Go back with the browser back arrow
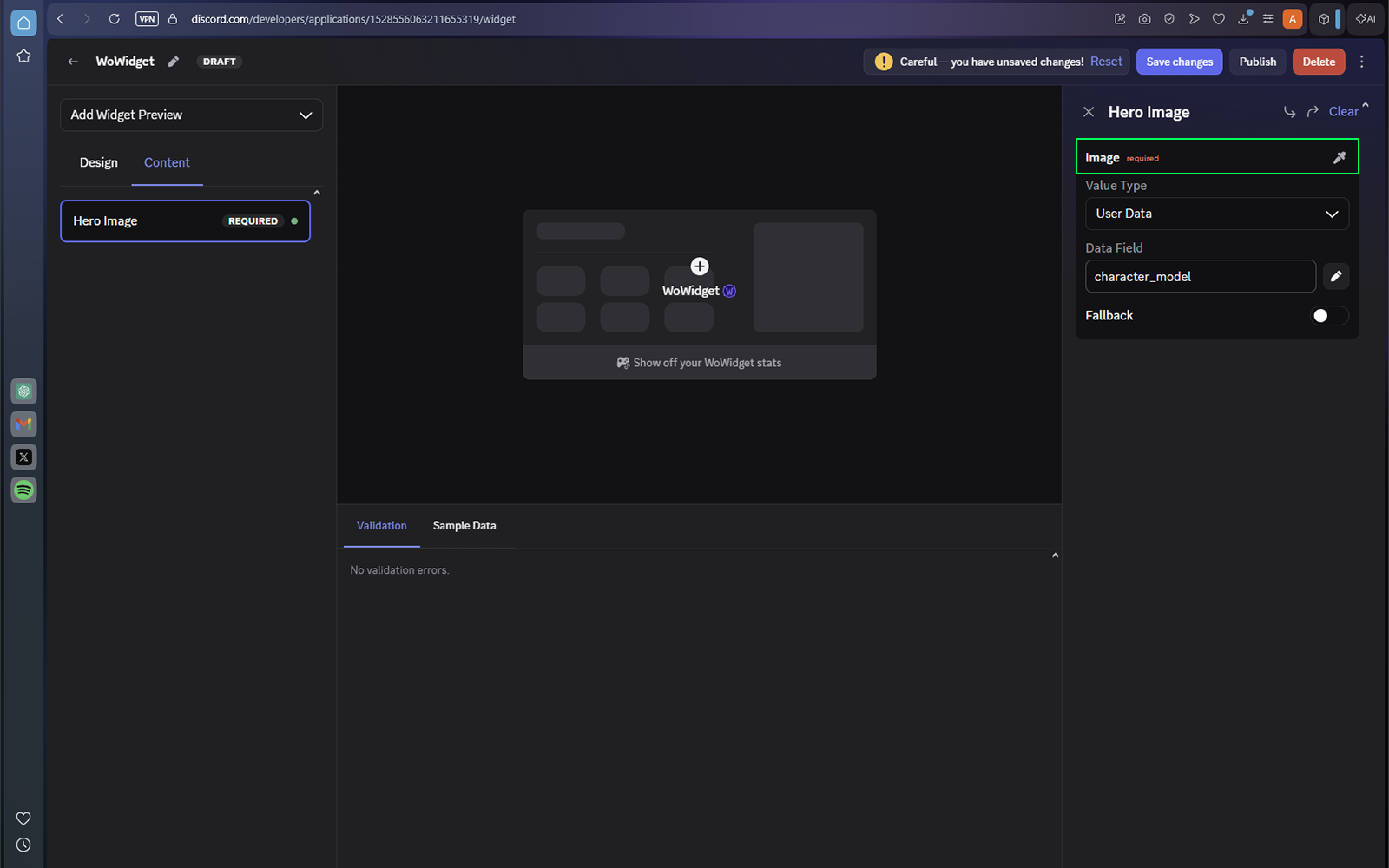The width and height of the screenshot is (1389, 868). tap(61, 18)
